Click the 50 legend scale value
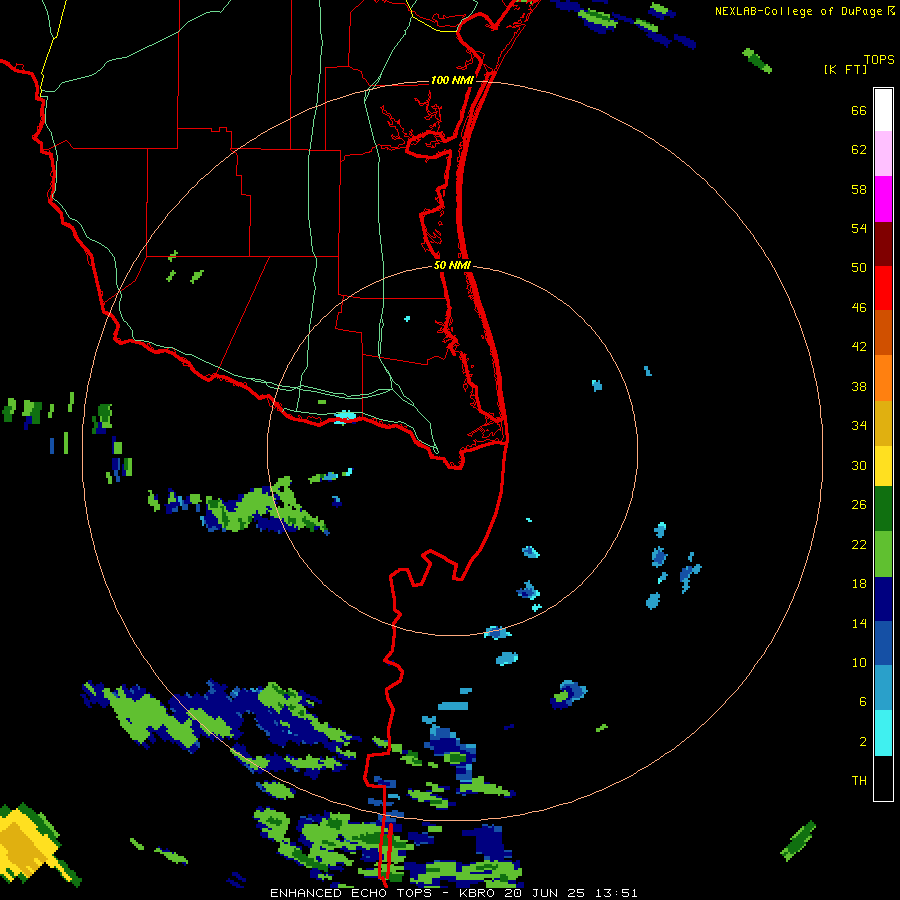The height and width of the screenshot is (900, 900). click(859, 268)
